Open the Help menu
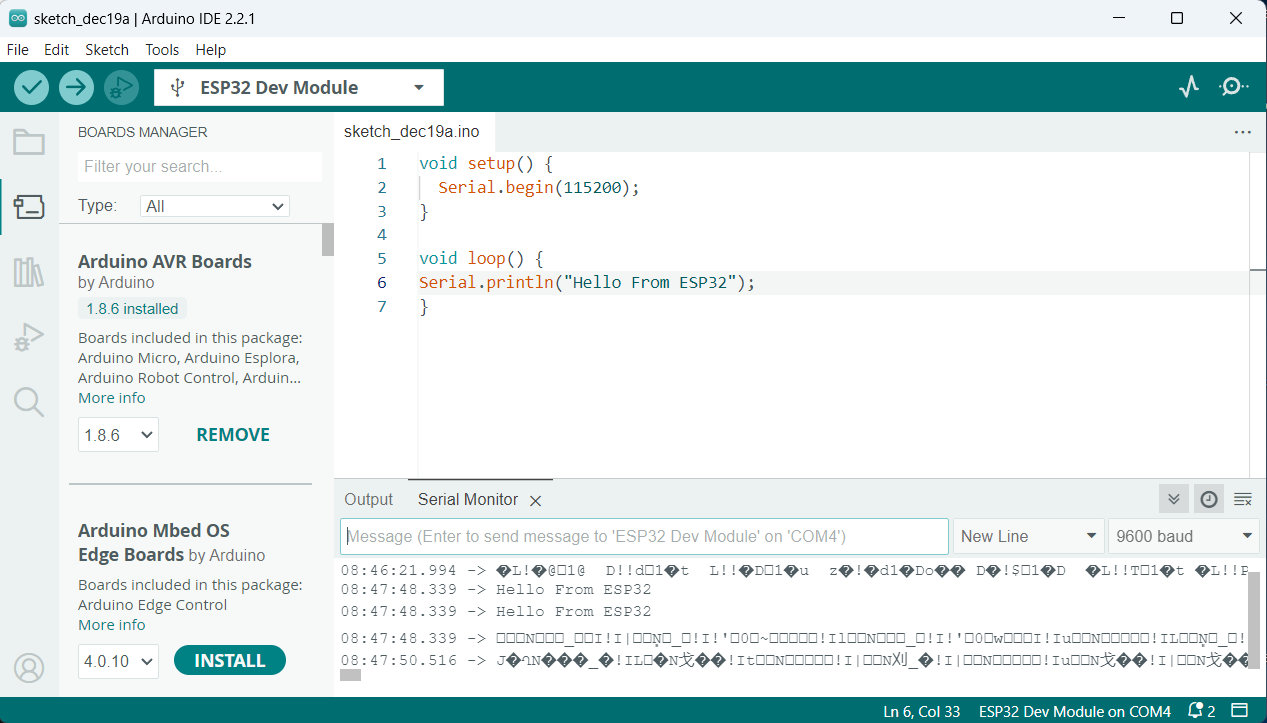Screen dimensions: 1267x723 tap(211, 49)
